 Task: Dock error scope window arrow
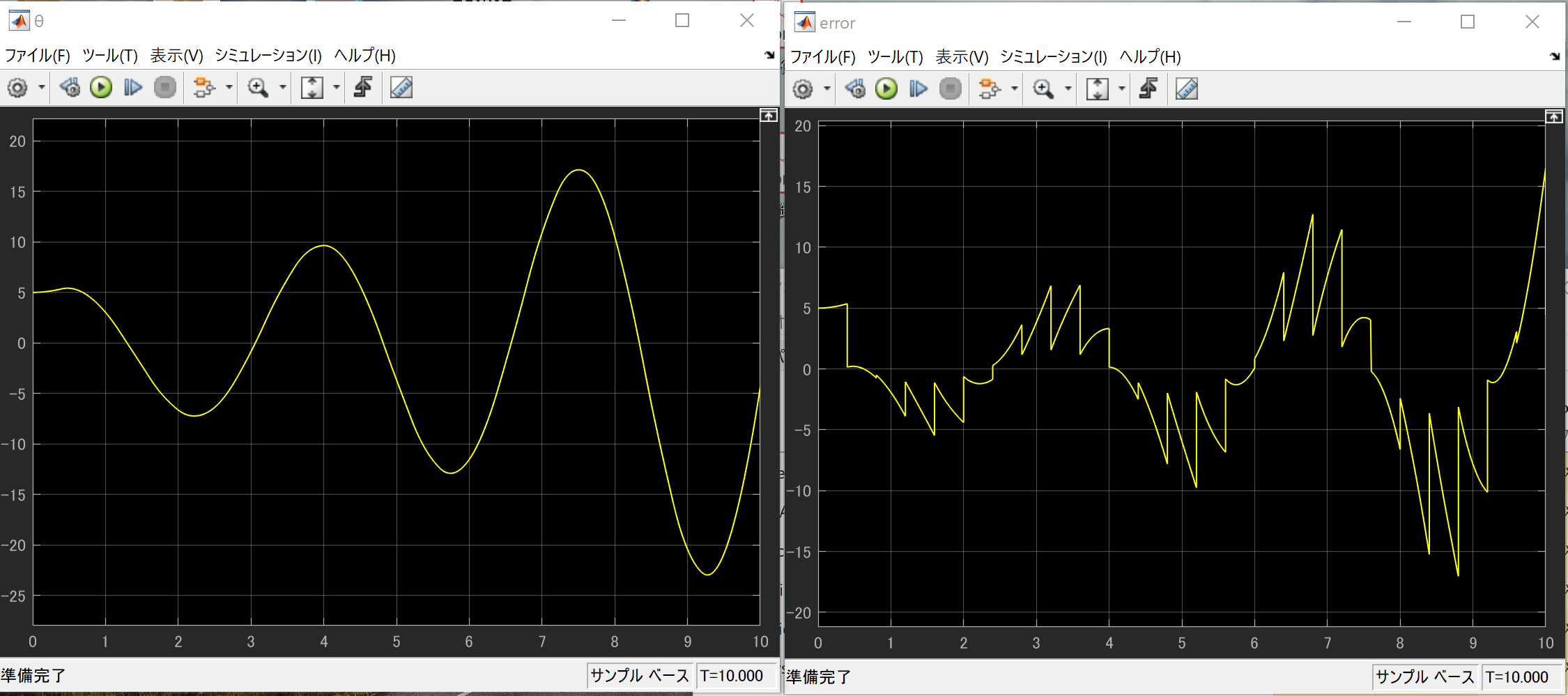click(1555, 56)
